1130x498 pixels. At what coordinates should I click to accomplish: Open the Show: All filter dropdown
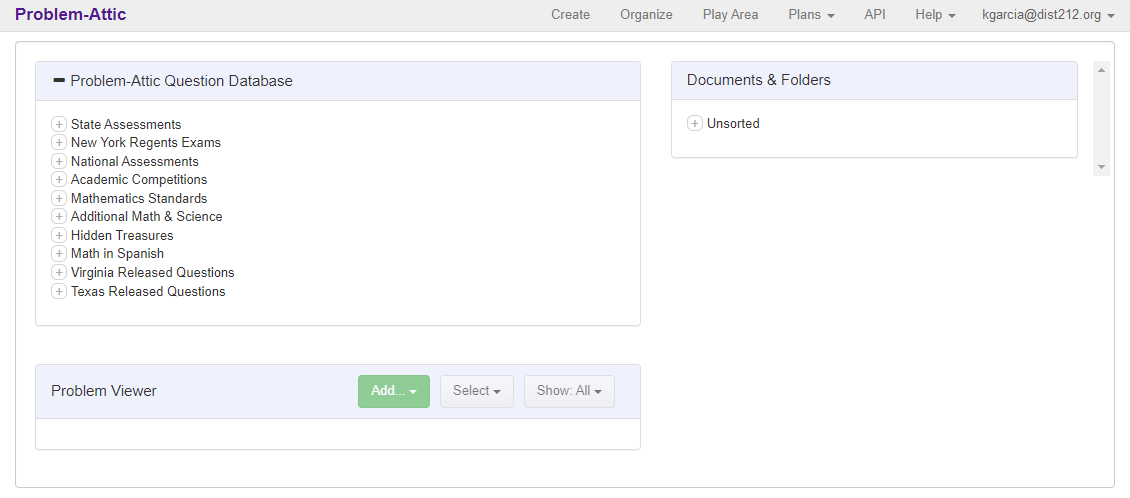(x=569, y=391)
